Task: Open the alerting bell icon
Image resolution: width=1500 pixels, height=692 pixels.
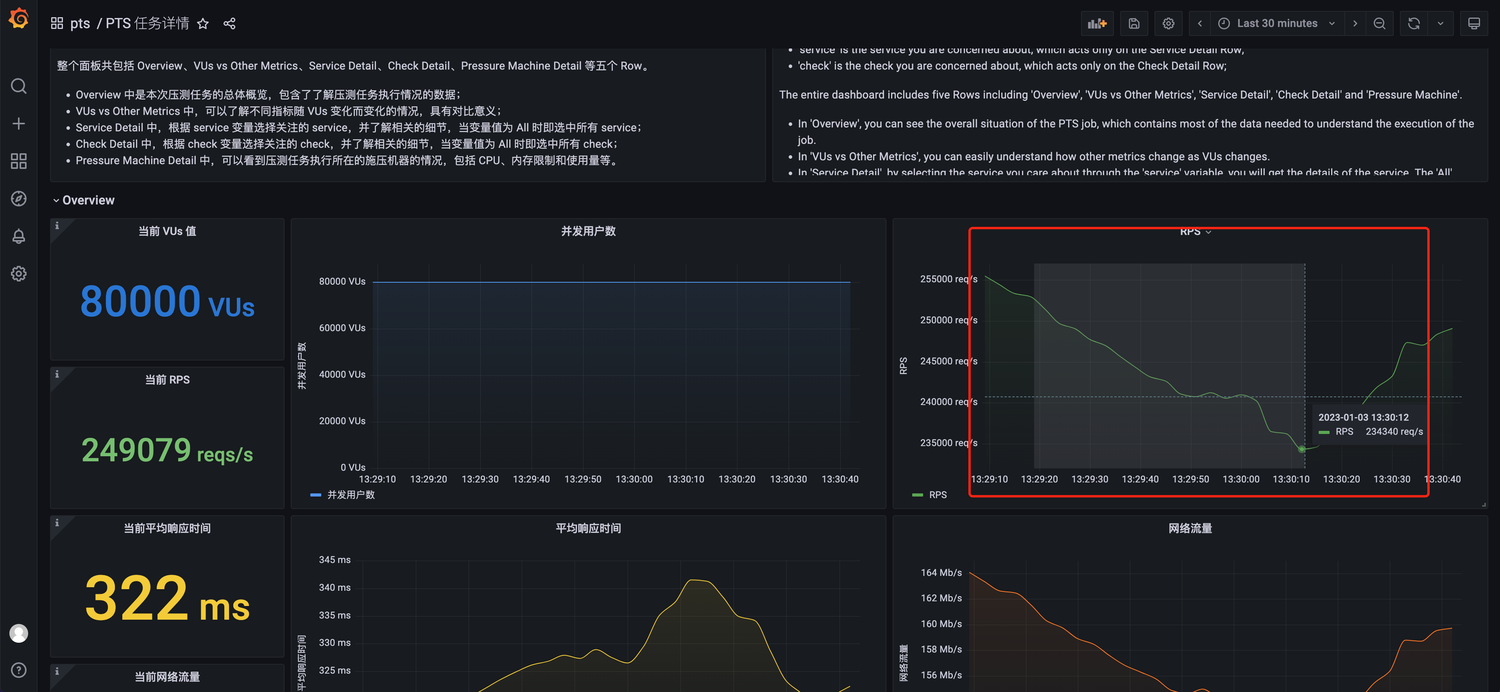Action: point(18,236)
